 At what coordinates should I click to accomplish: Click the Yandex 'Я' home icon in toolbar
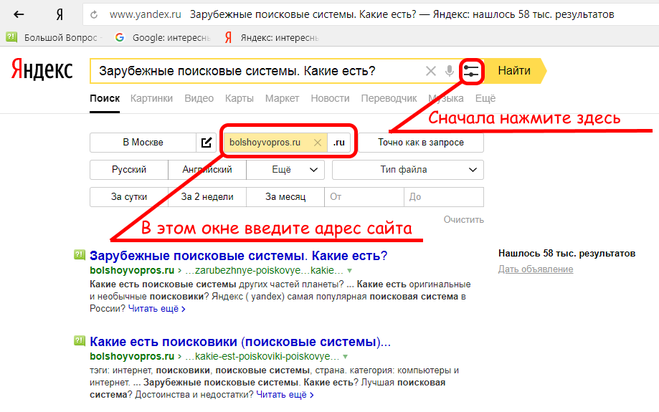(x=60, y=15)
